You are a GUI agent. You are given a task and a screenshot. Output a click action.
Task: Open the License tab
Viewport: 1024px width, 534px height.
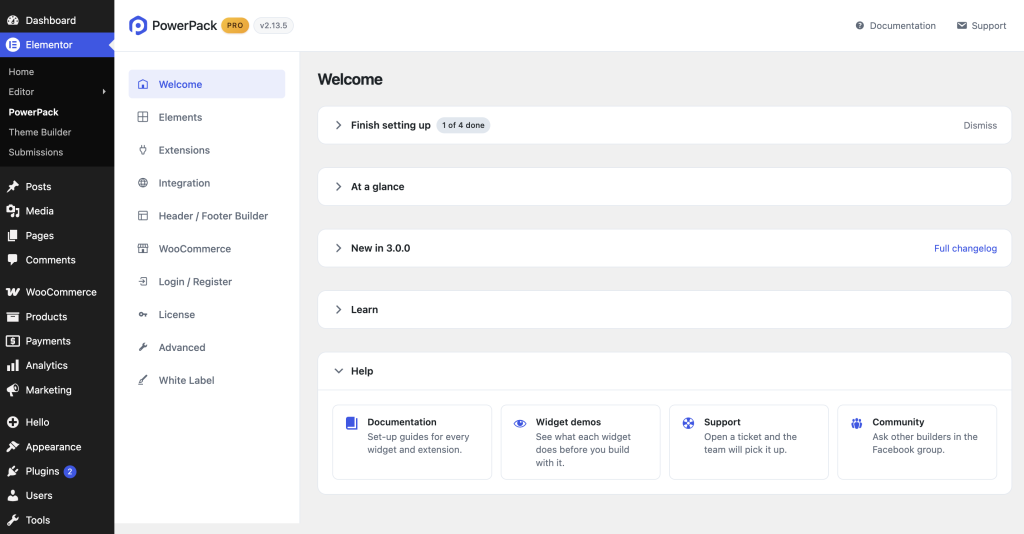coord(206,315)
